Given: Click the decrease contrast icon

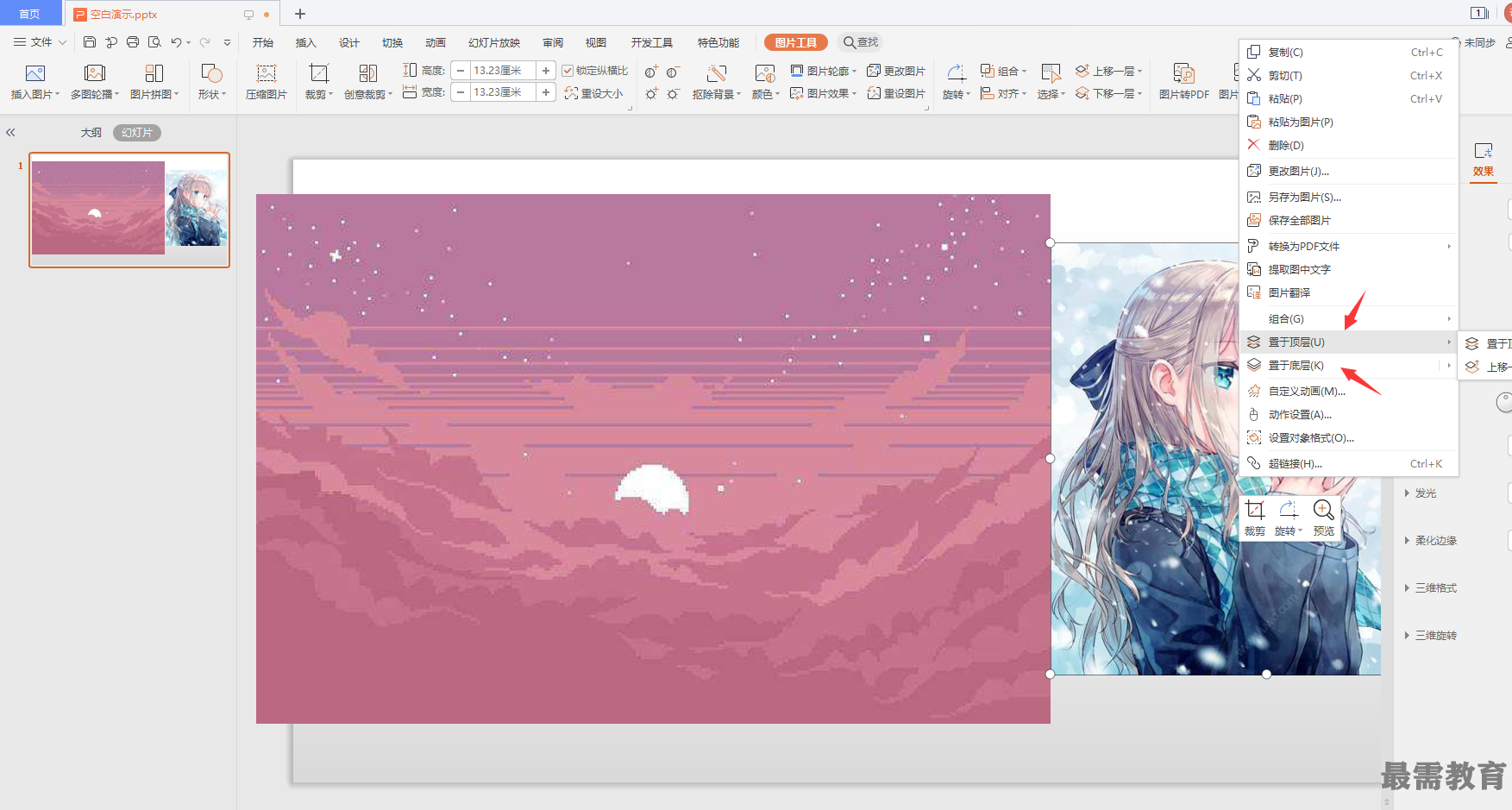Looking at the screenshot, I should coord(672,72).
